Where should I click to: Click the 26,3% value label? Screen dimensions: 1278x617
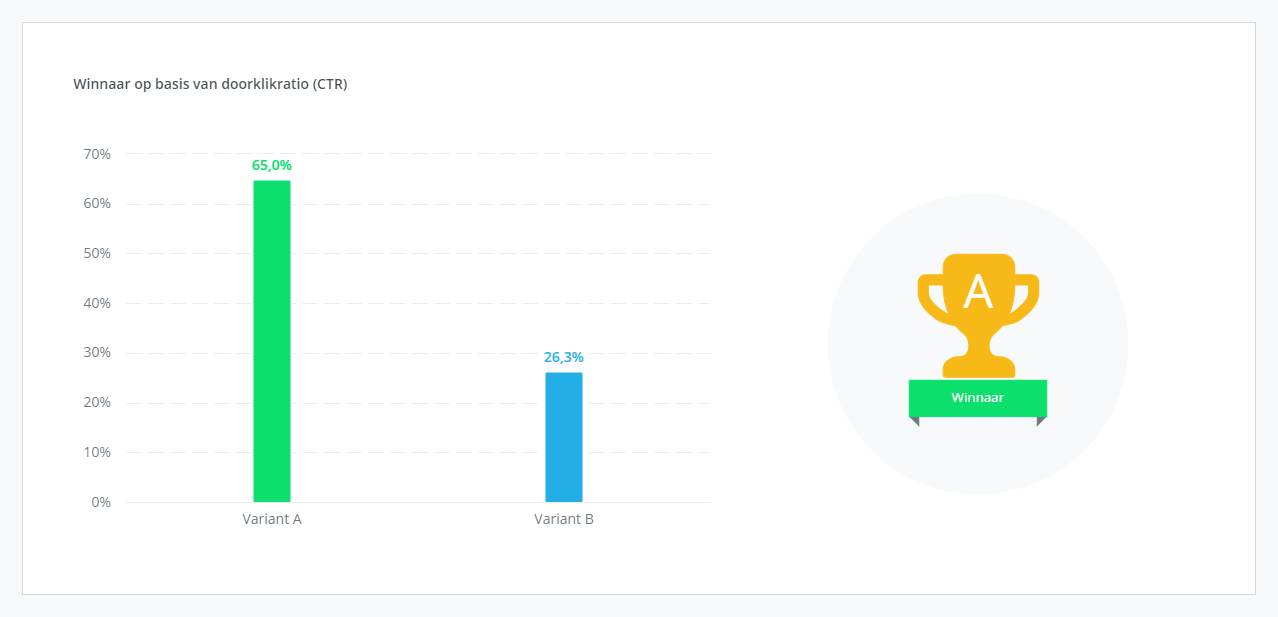coord(564,357)
